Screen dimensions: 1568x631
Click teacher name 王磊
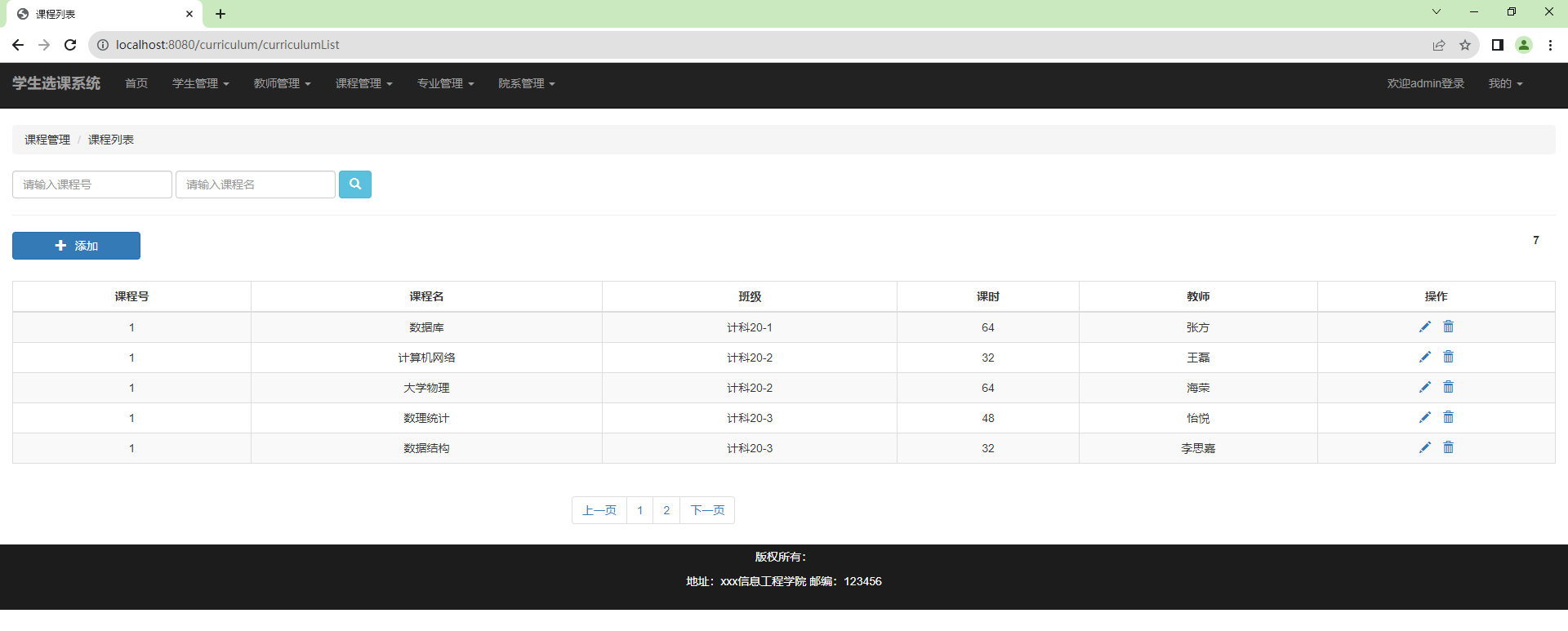click(x=1198, y=358)
